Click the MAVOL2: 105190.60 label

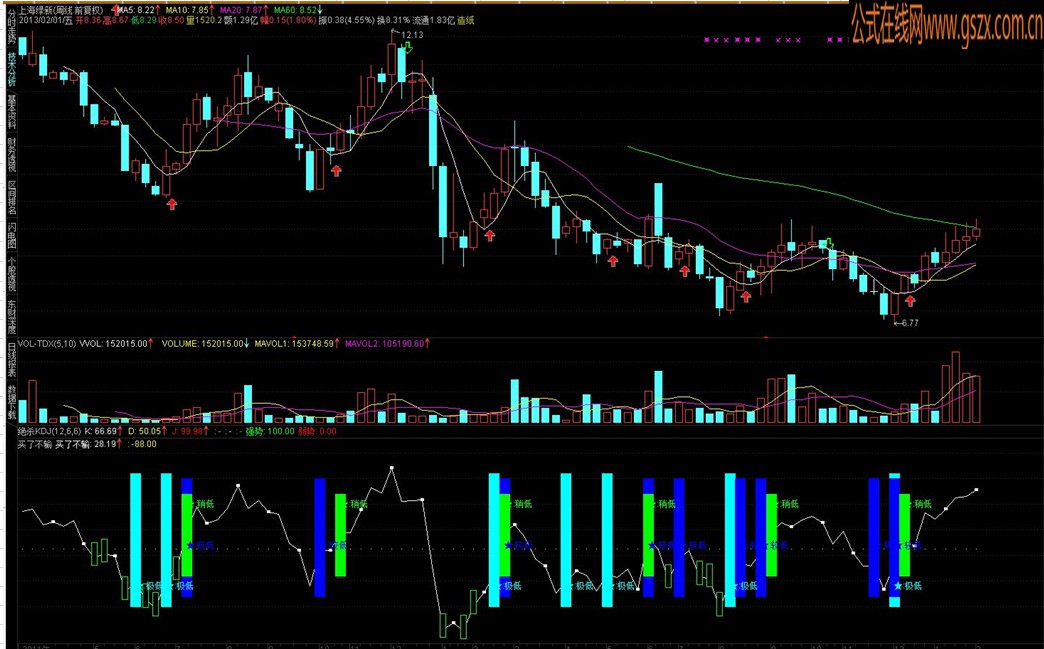(x=387, y=343)
